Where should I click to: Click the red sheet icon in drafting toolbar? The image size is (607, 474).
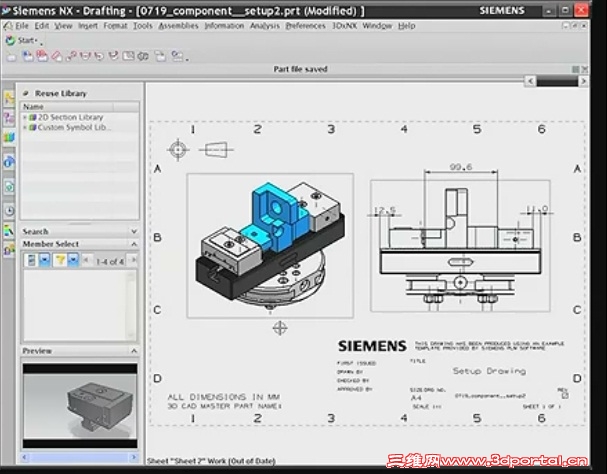42,57
